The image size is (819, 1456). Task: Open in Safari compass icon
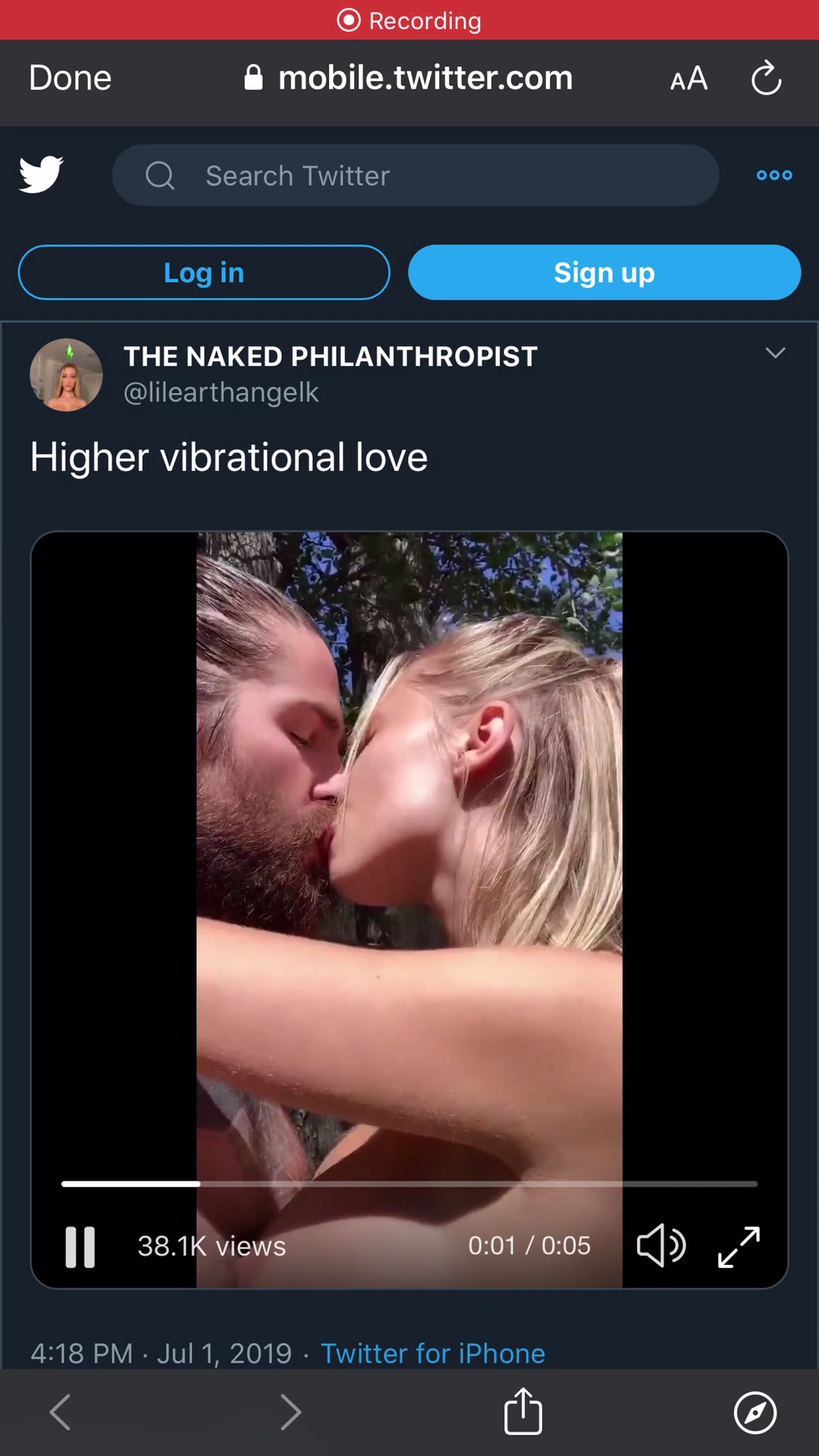(755, 1412)
